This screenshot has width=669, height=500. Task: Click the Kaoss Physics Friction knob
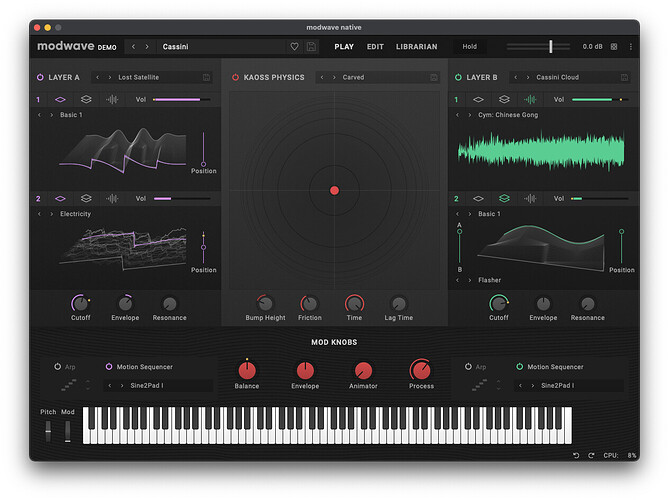click(x=310, y=304)
